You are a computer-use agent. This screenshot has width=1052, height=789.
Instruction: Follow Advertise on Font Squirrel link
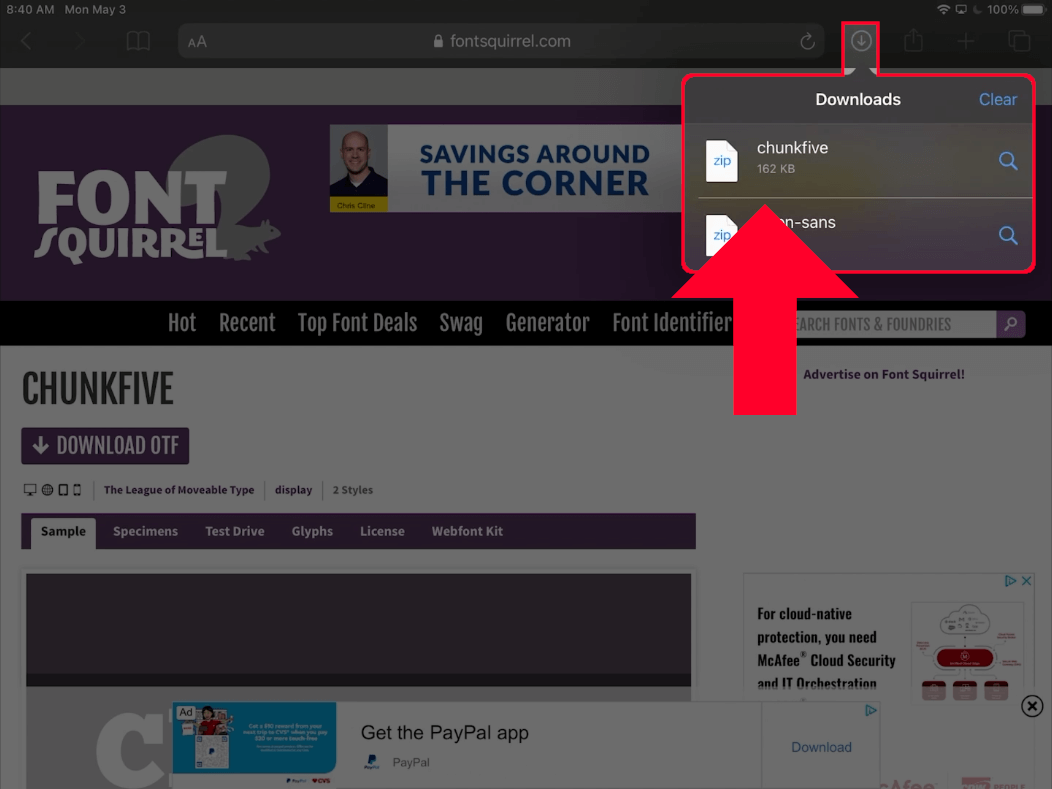884,374
